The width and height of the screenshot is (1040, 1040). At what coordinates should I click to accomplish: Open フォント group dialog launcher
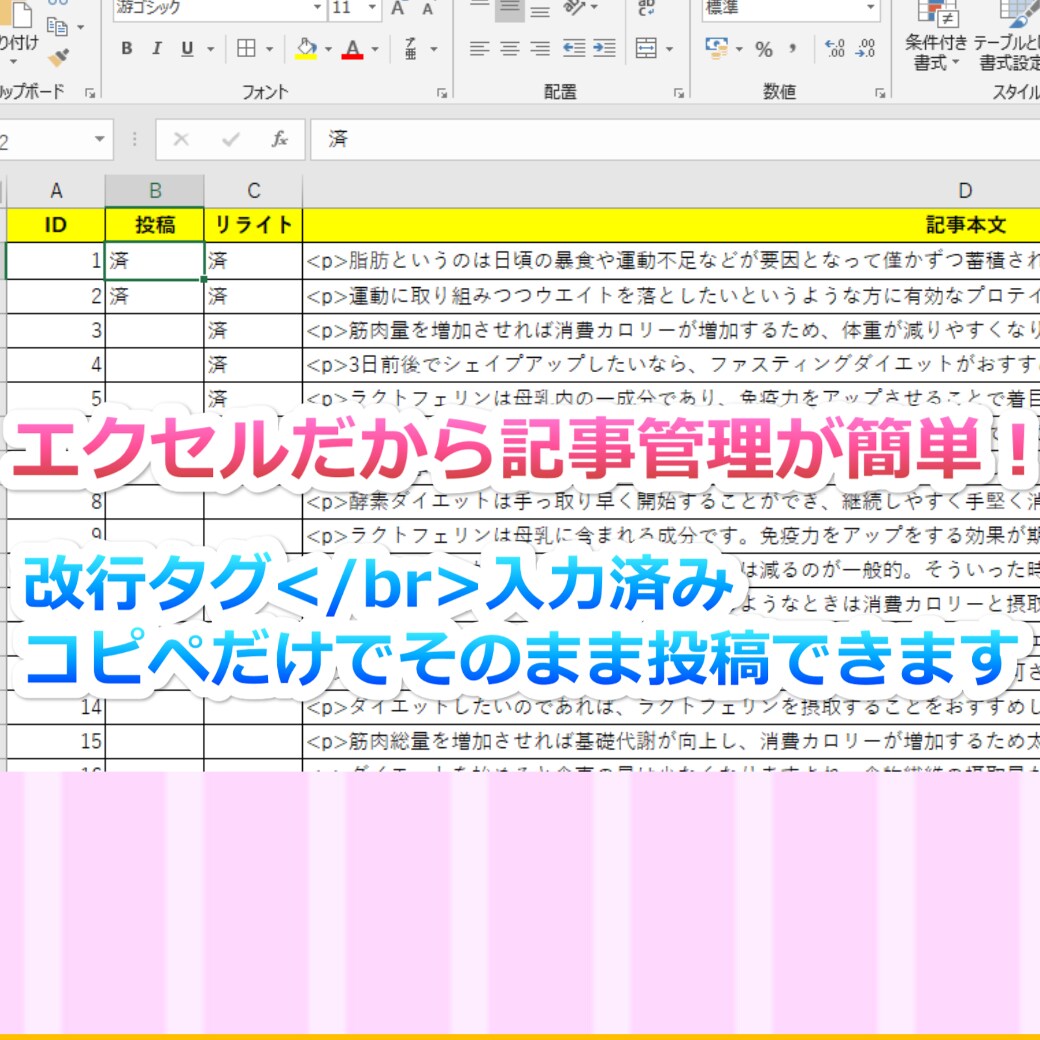(442, 94)
